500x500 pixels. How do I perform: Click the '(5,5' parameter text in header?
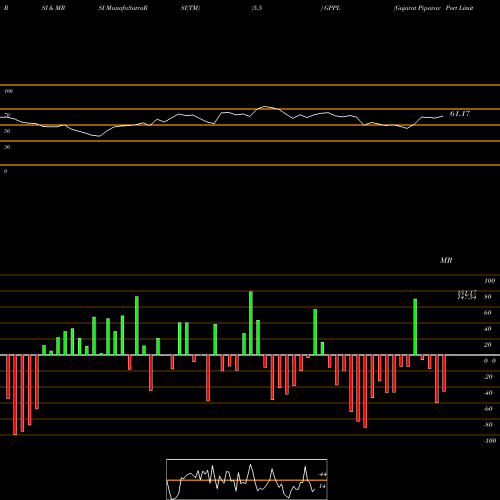257,8
